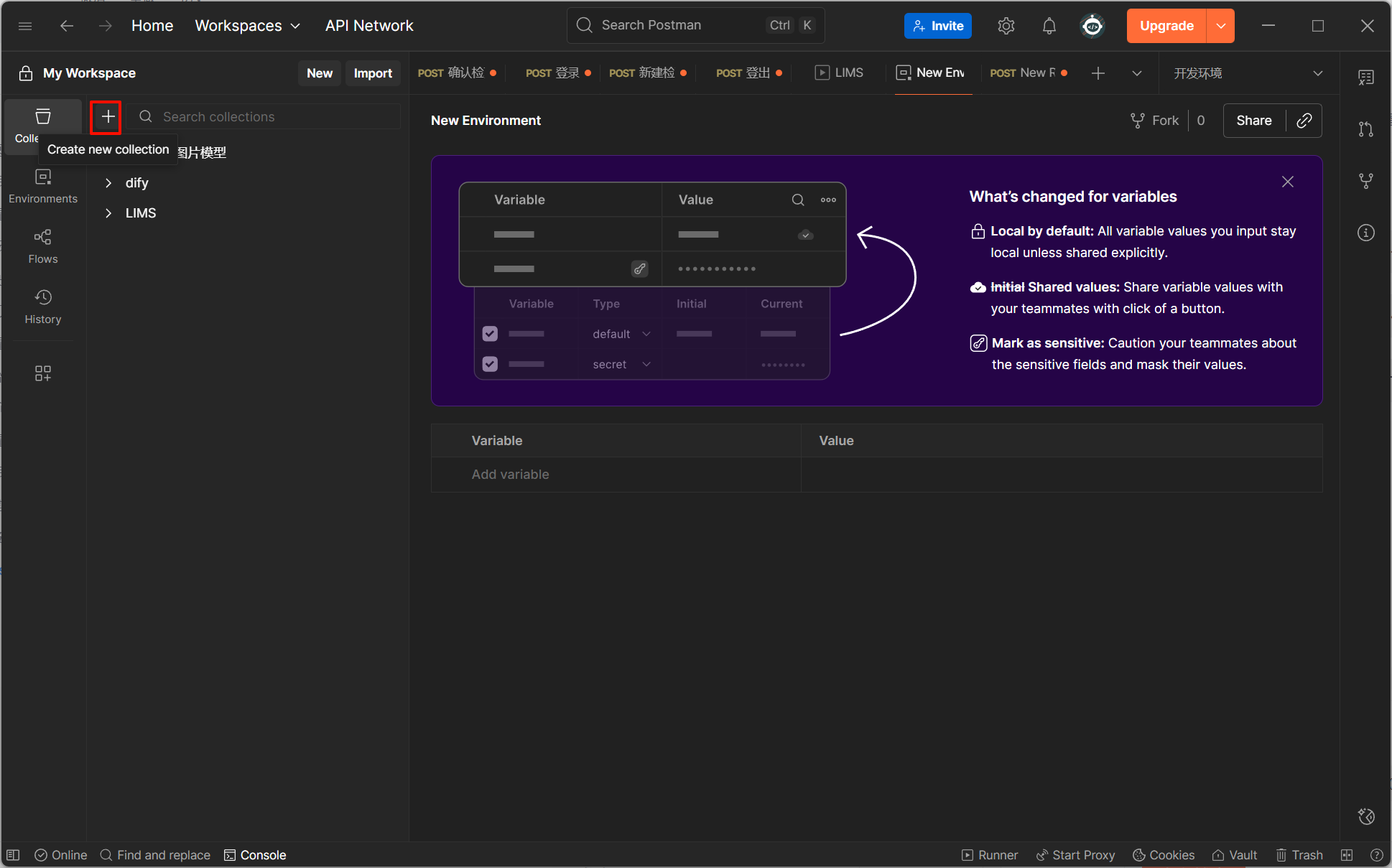Close the What's changed for variables banner

click(x=1287, y=182)
